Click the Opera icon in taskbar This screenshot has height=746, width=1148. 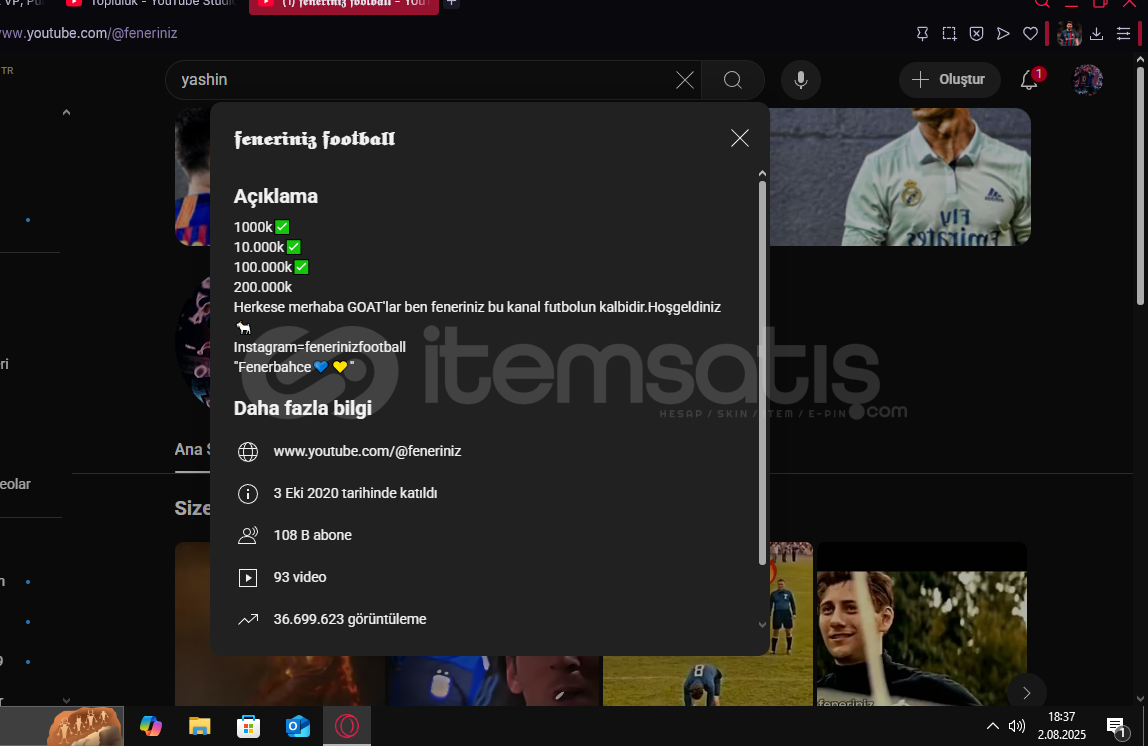[347, 726]
